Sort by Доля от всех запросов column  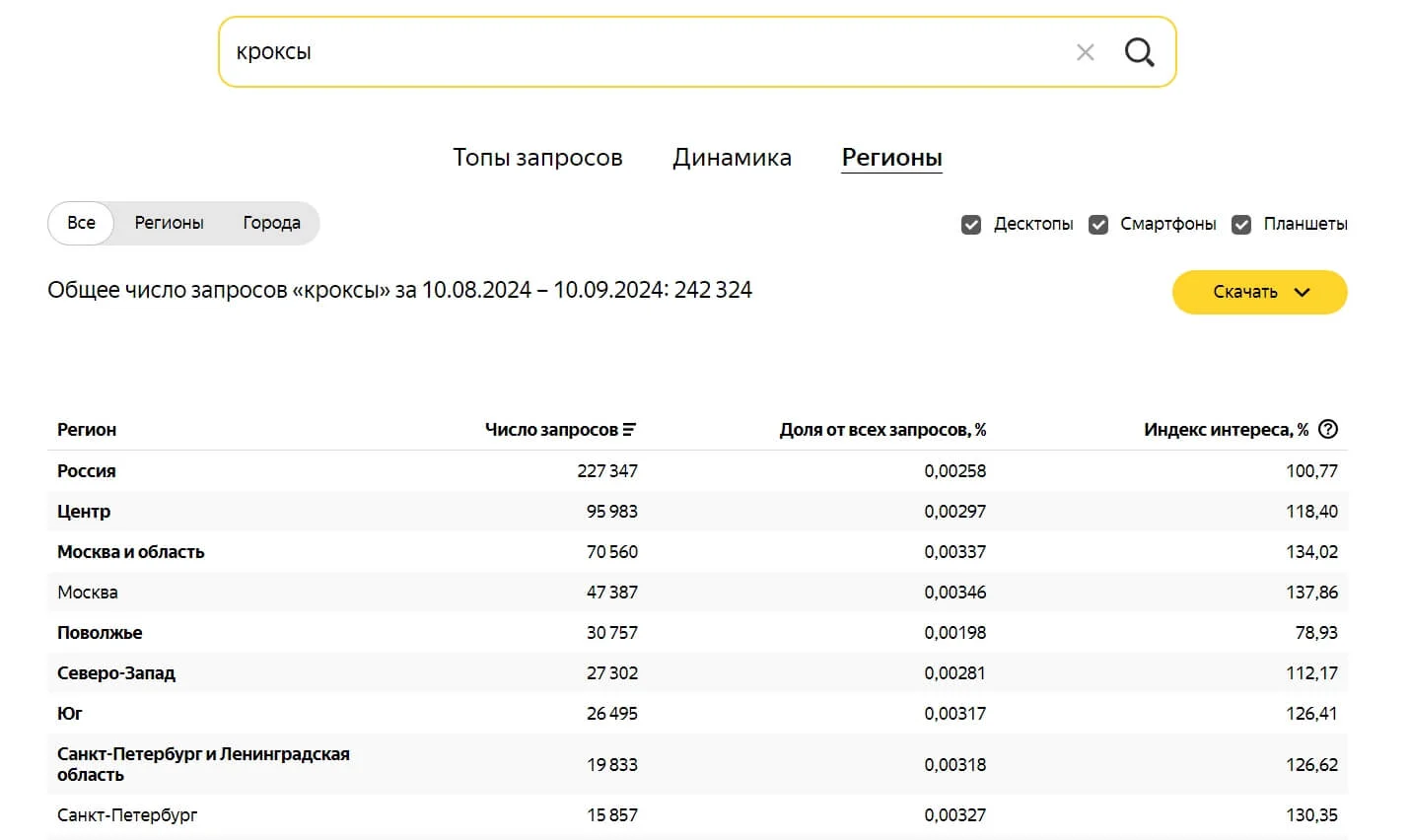click(881, 430)
